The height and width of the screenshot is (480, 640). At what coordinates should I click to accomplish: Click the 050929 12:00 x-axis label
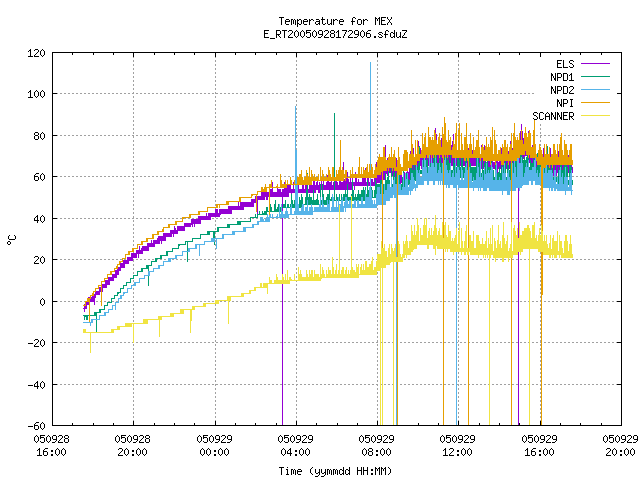coord(458,446)
